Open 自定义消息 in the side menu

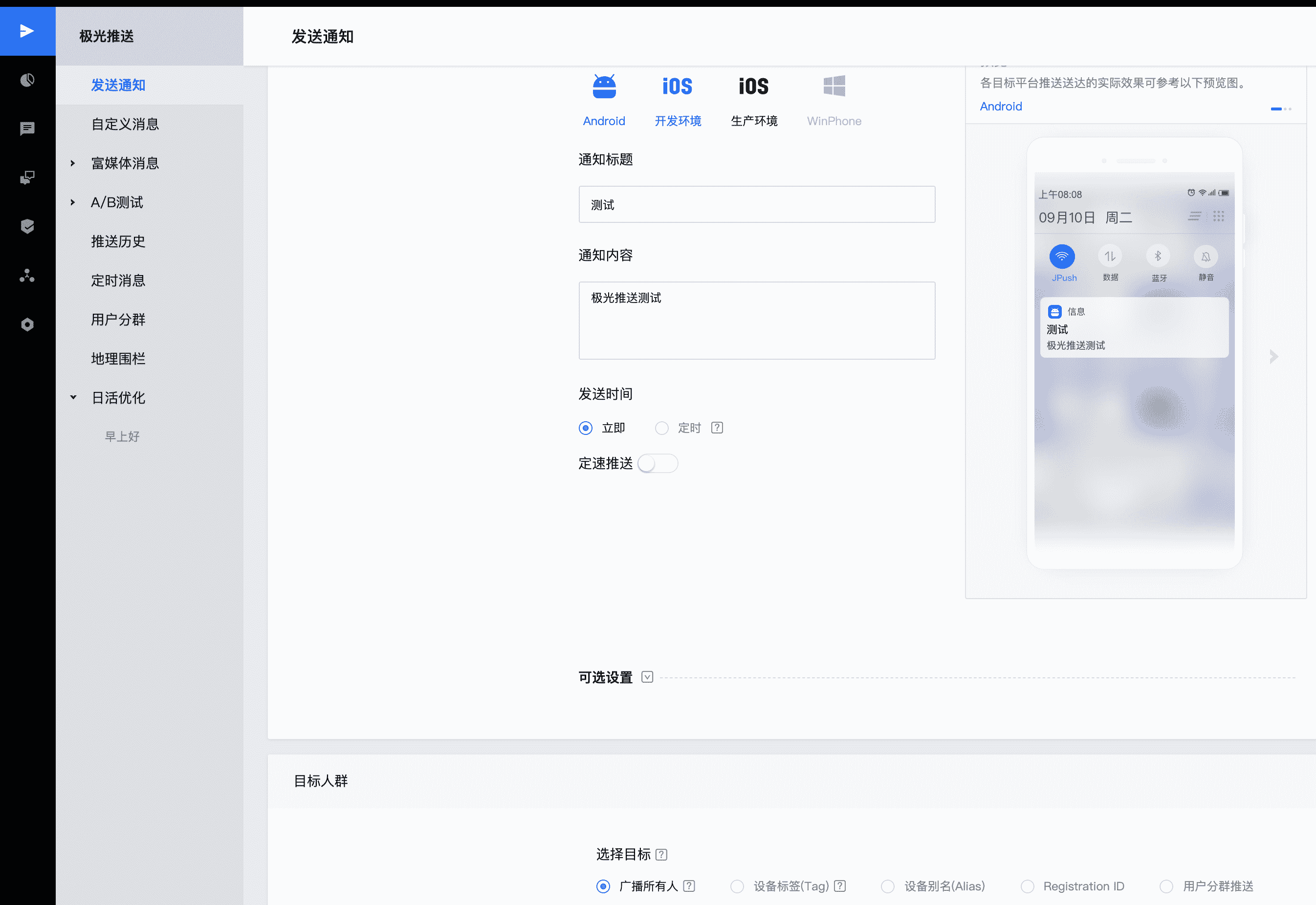click(x=125, y=124)
